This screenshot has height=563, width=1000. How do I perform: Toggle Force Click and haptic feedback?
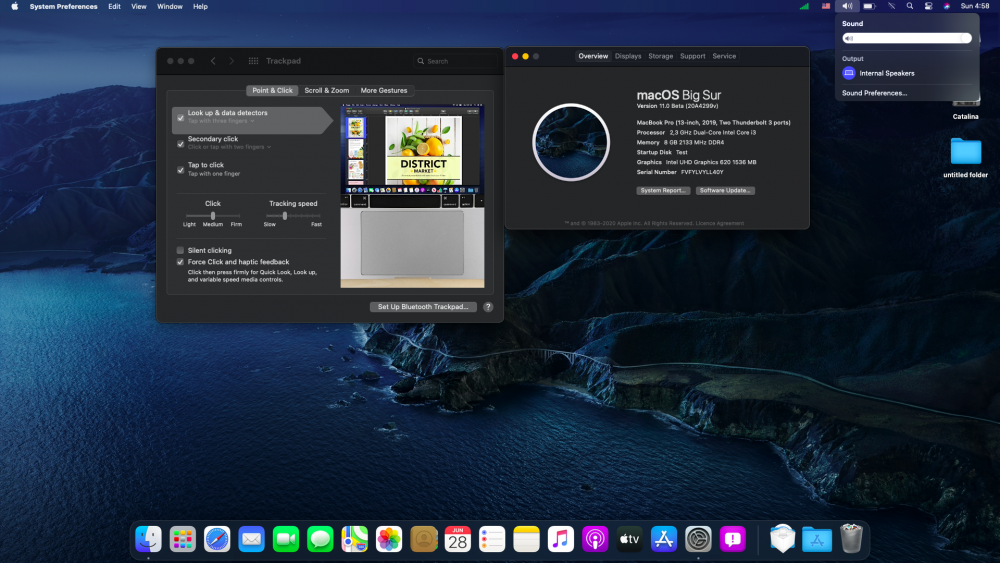(180, 262)
